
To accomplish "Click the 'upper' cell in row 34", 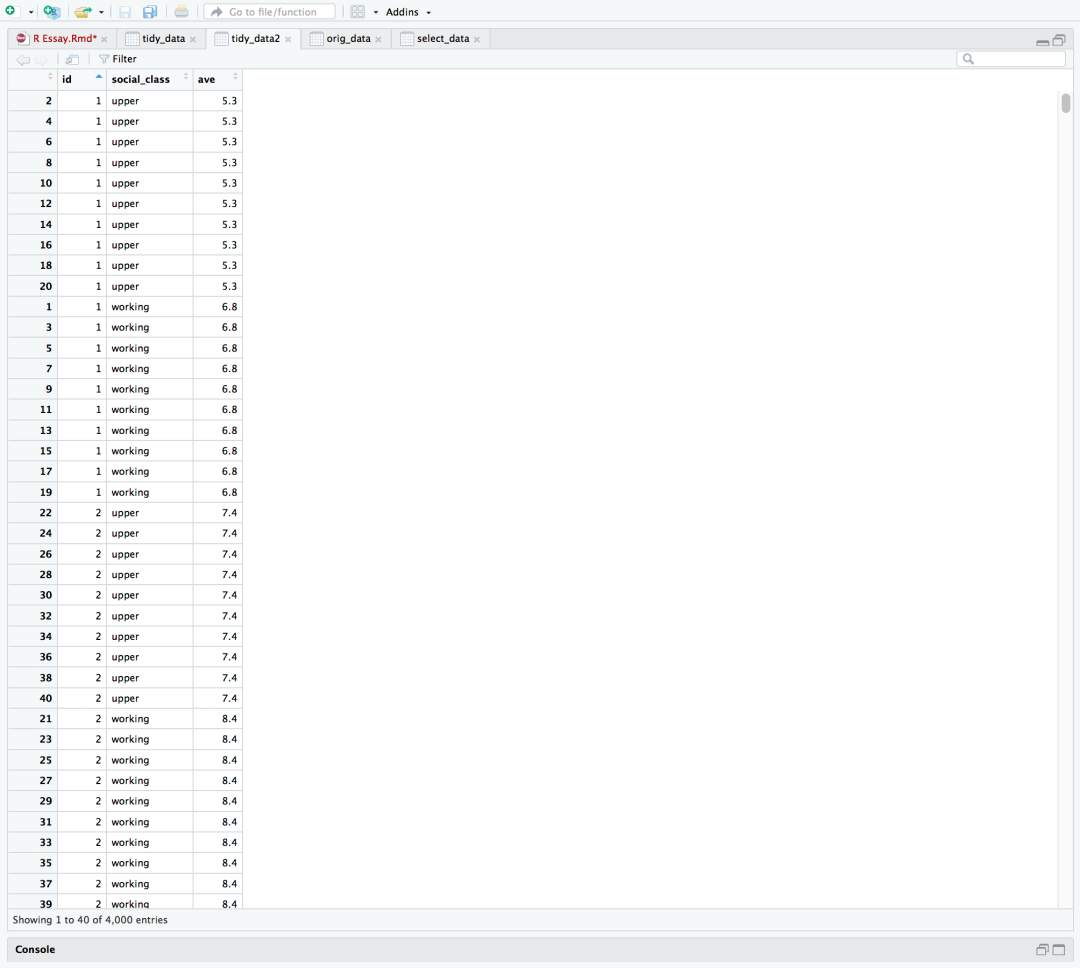I will (x=149, y=636).
